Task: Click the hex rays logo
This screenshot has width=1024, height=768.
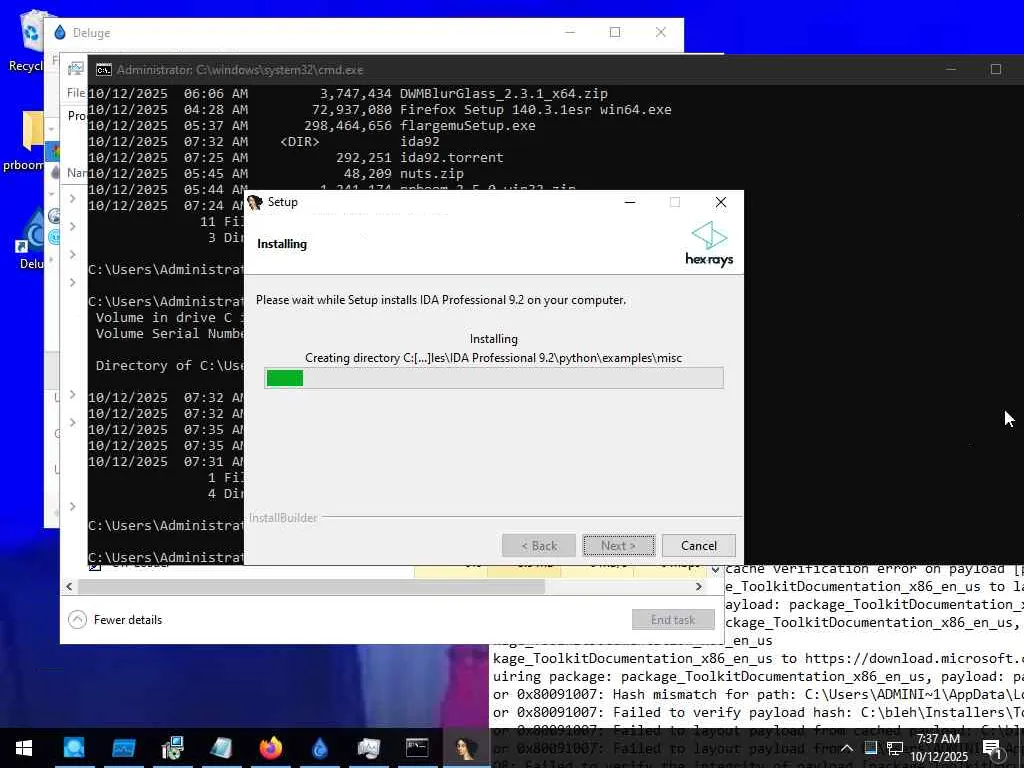Action: tap(709, 244)
